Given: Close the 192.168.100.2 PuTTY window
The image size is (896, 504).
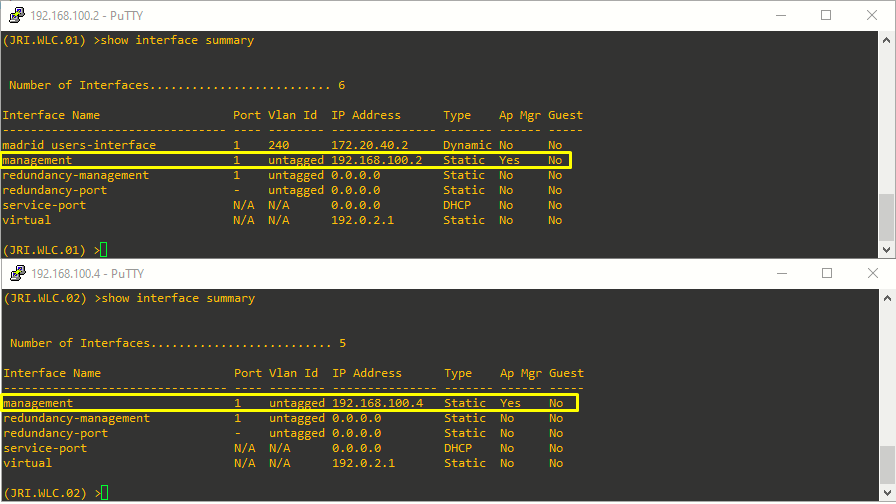Looking at the screenshot, I should point(871,15).
